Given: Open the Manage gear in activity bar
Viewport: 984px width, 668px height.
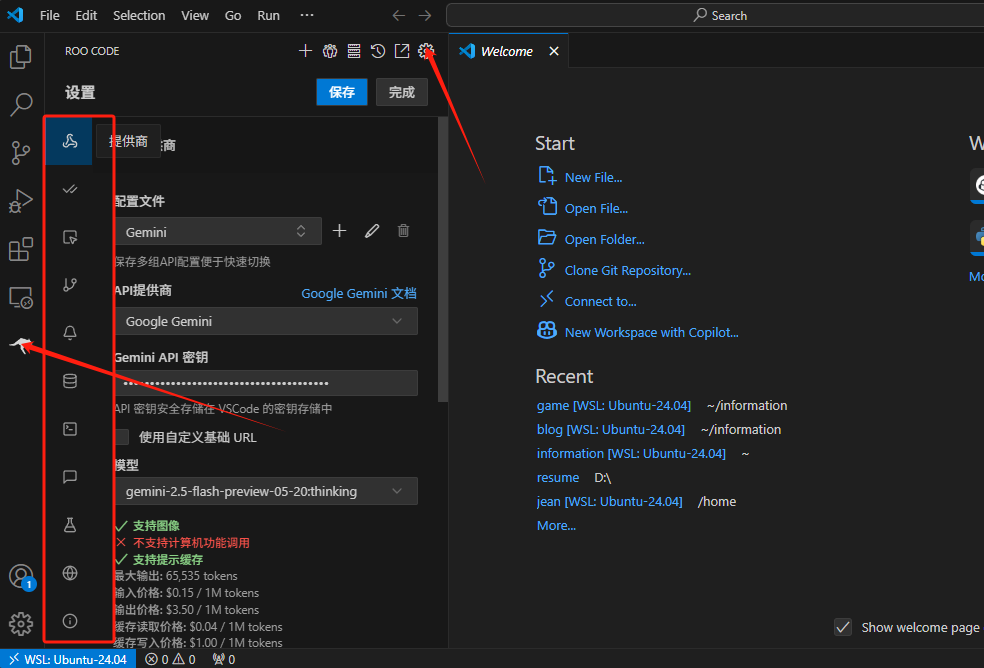Looking at the screenshot, I should click(21, 624).
